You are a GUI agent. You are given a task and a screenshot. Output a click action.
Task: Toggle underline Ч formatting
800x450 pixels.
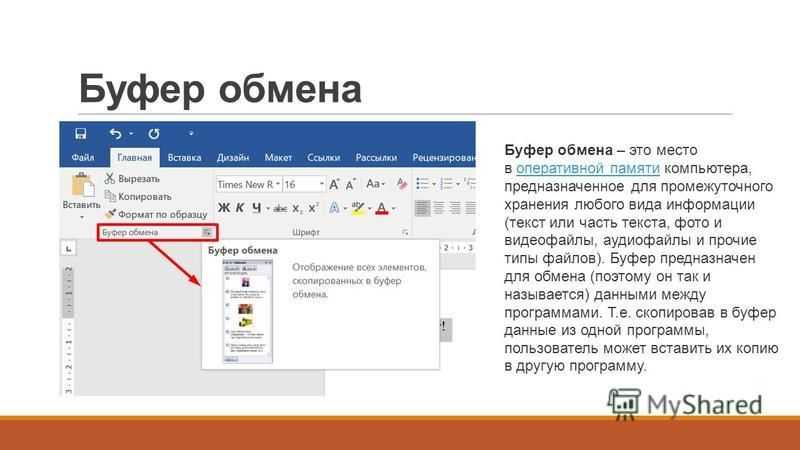coord(256,208)
